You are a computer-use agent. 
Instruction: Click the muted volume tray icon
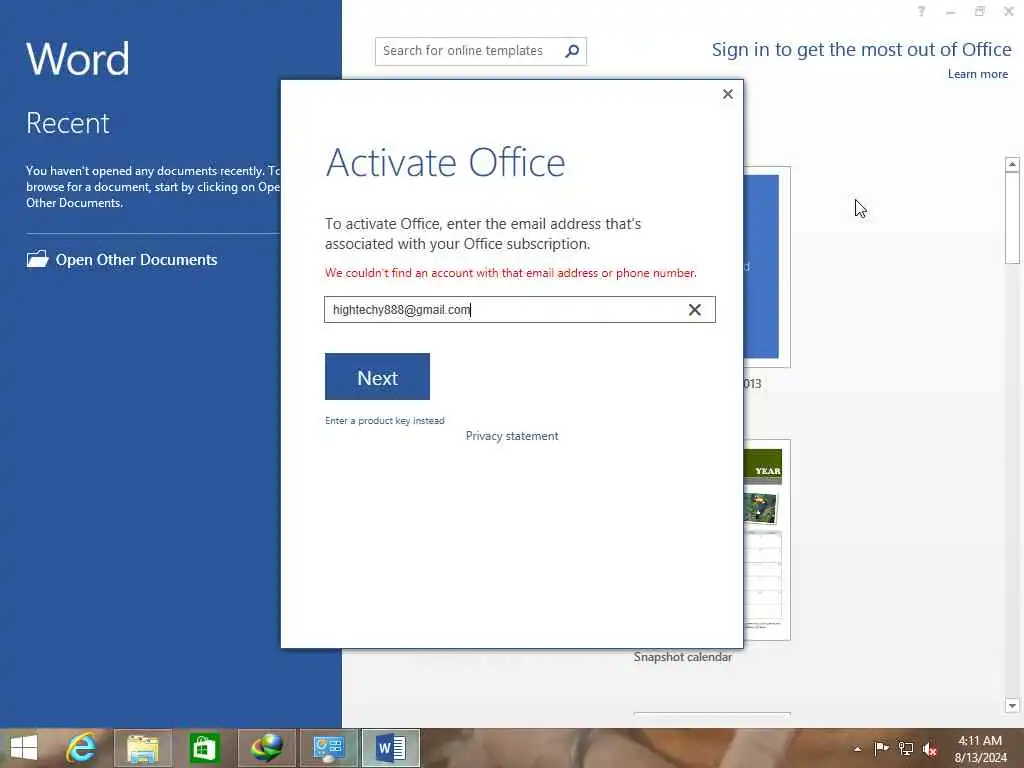click(930, 749)
